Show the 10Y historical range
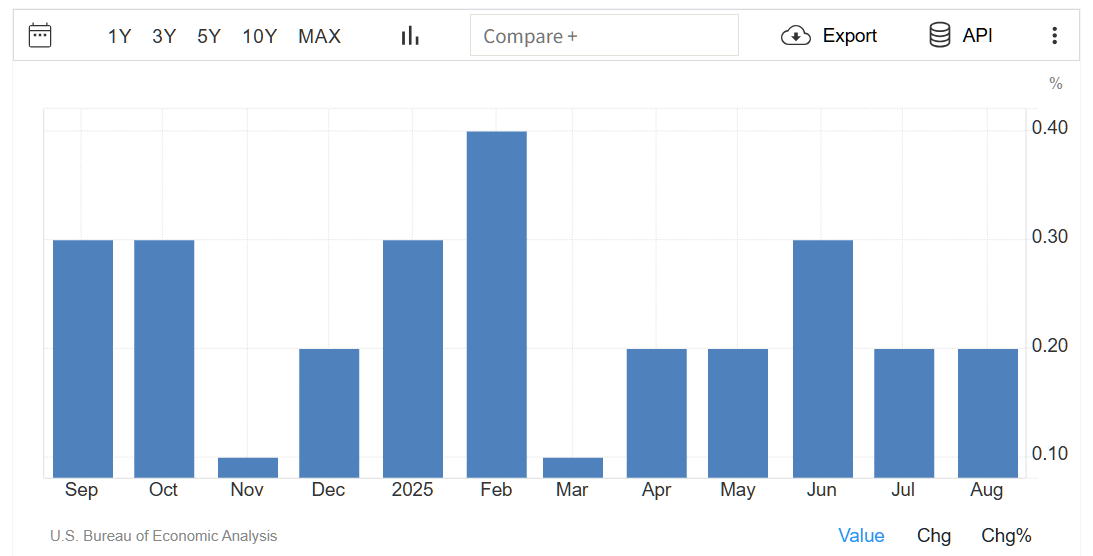This screenshot has width=1093, height=556. (259, 37)
